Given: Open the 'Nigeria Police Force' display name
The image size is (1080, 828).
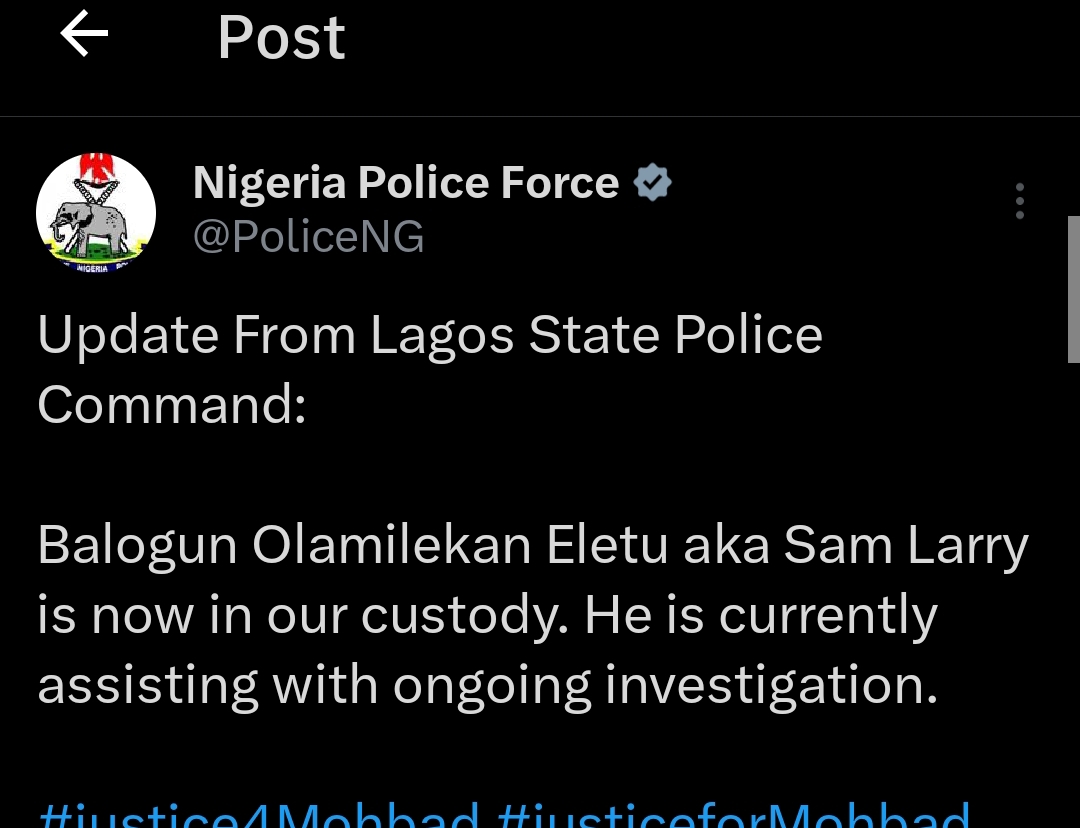Looking at the screenshot, I should (405, 183).
